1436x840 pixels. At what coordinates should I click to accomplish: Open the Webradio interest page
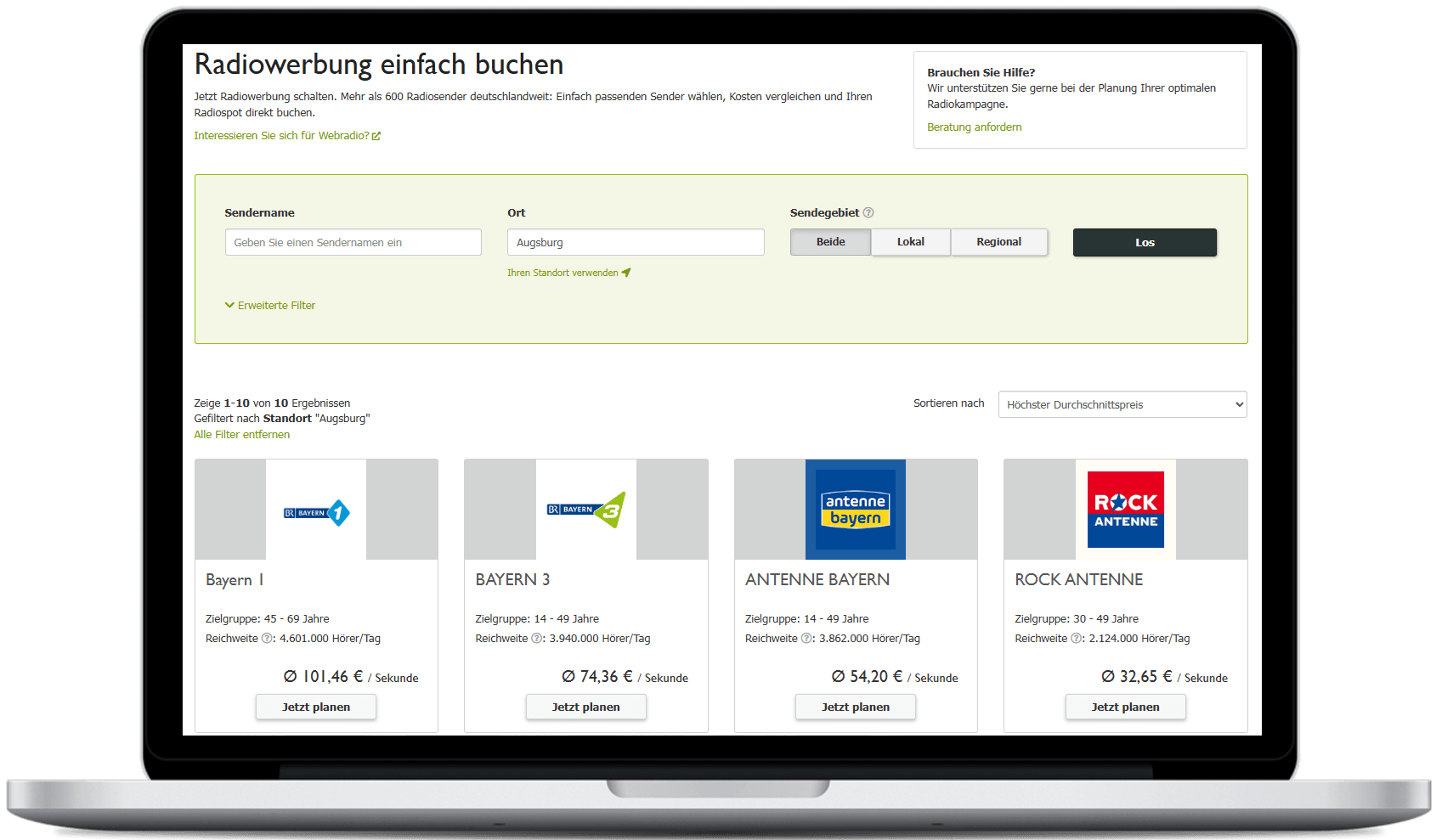(x=281, y=135)
